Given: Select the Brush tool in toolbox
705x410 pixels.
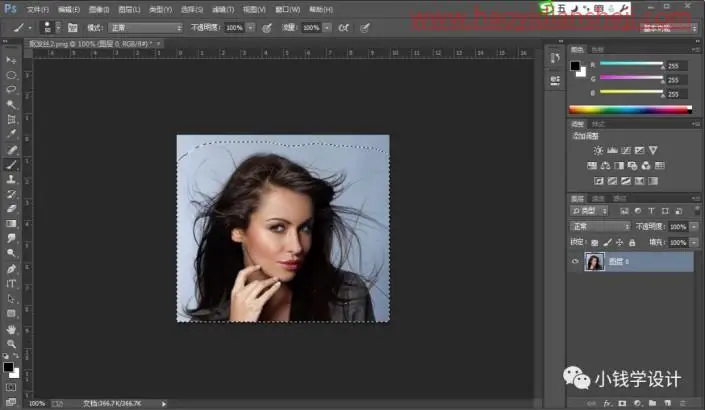Looking at the screenshot, I should 11,165.
